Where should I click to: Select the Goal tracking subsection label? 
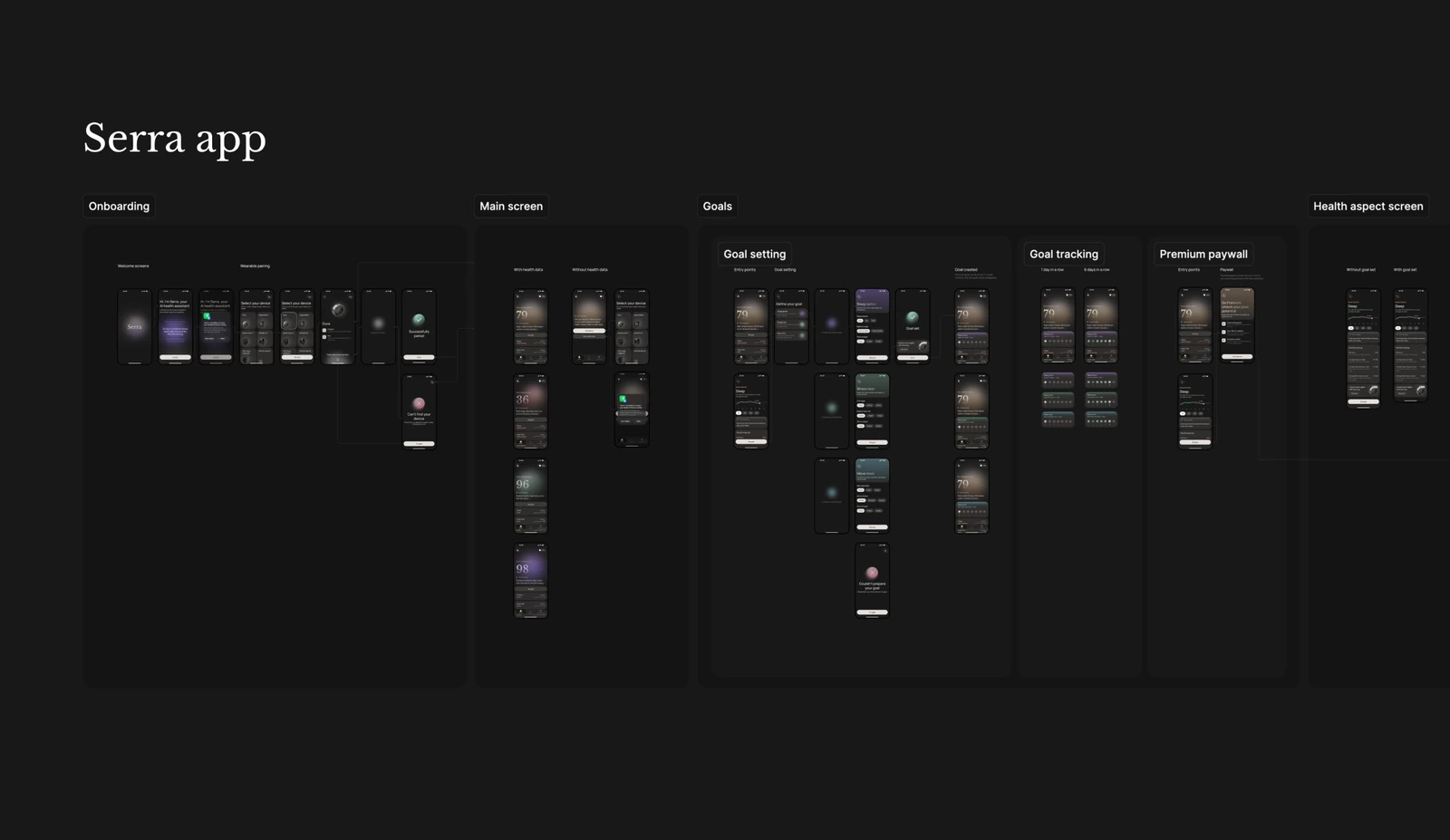1063,255
